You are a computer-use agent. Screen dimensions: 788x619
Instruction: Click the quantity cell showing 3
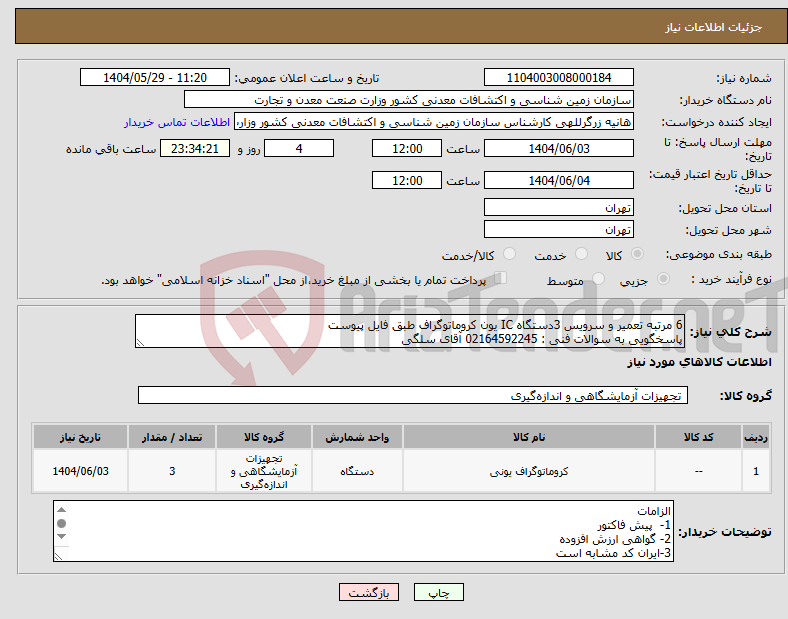172,471
